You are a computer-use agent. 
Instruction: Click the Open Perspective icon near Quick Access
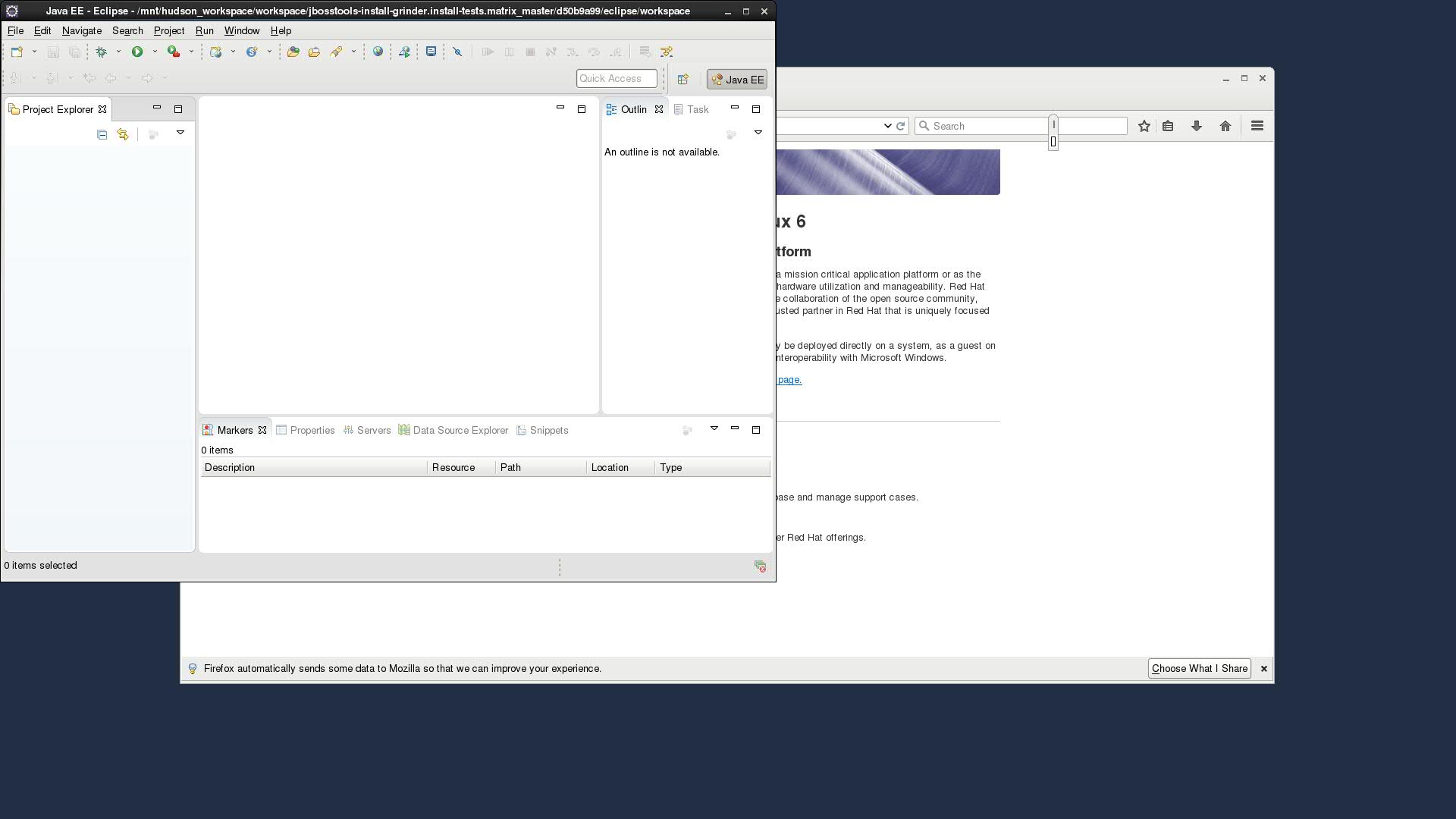point(682,79)
